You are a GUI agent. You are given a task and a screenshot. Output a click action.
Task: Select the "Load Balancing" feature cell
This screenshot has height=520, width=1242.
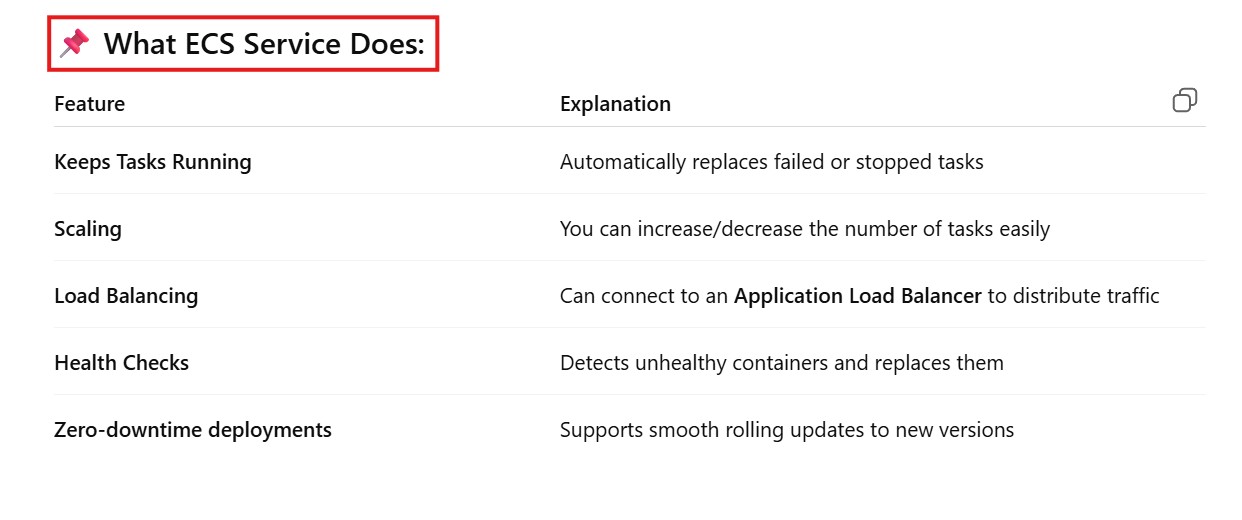126,296
